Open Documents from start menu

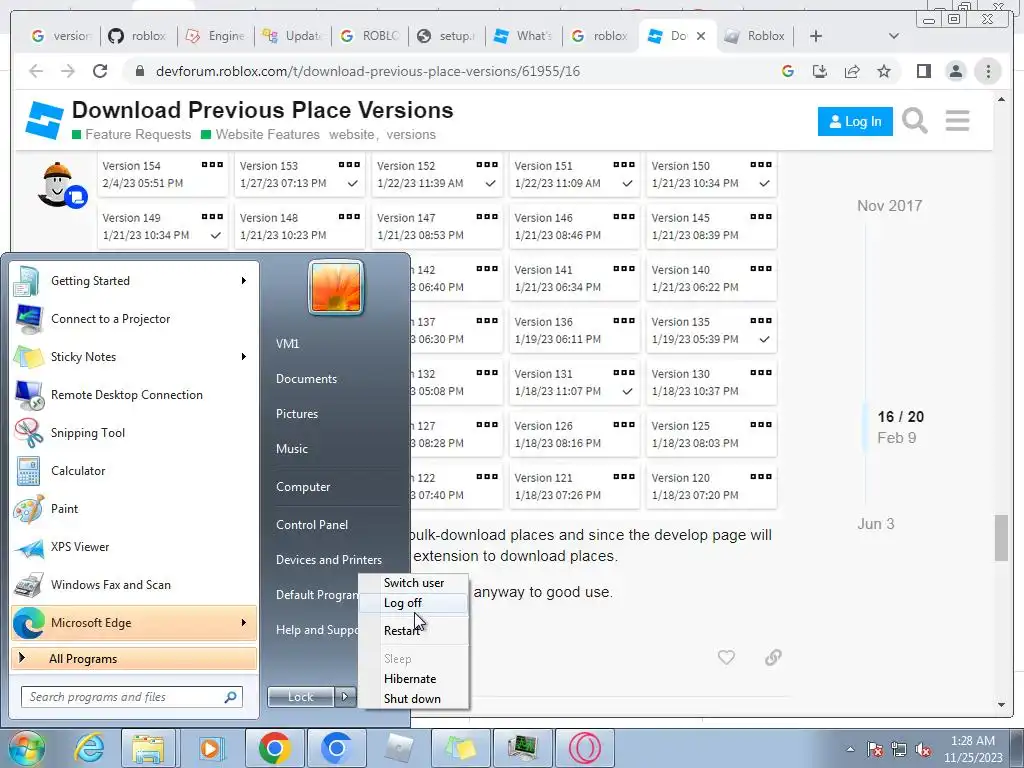[306, 379]
